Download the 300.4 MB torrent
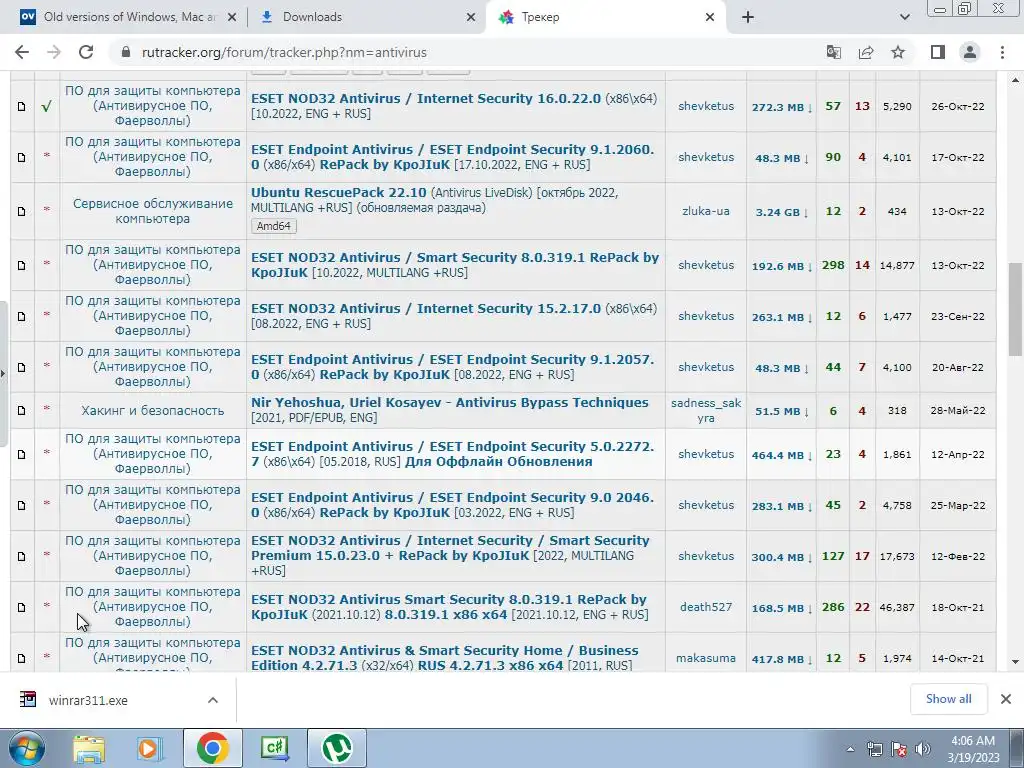Viewport: 1024px width, 768px height. (781, 557)
